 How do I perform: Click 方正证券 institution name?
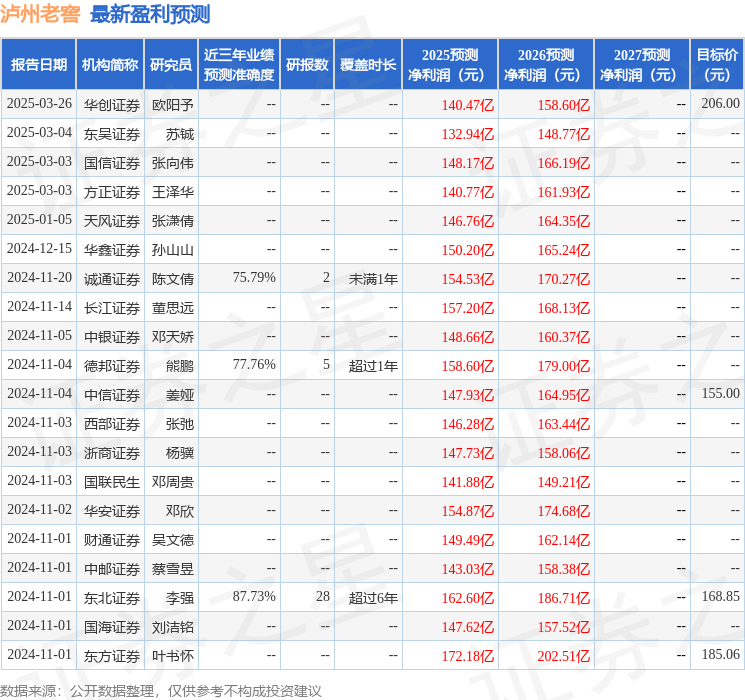(x=112, y=192)
